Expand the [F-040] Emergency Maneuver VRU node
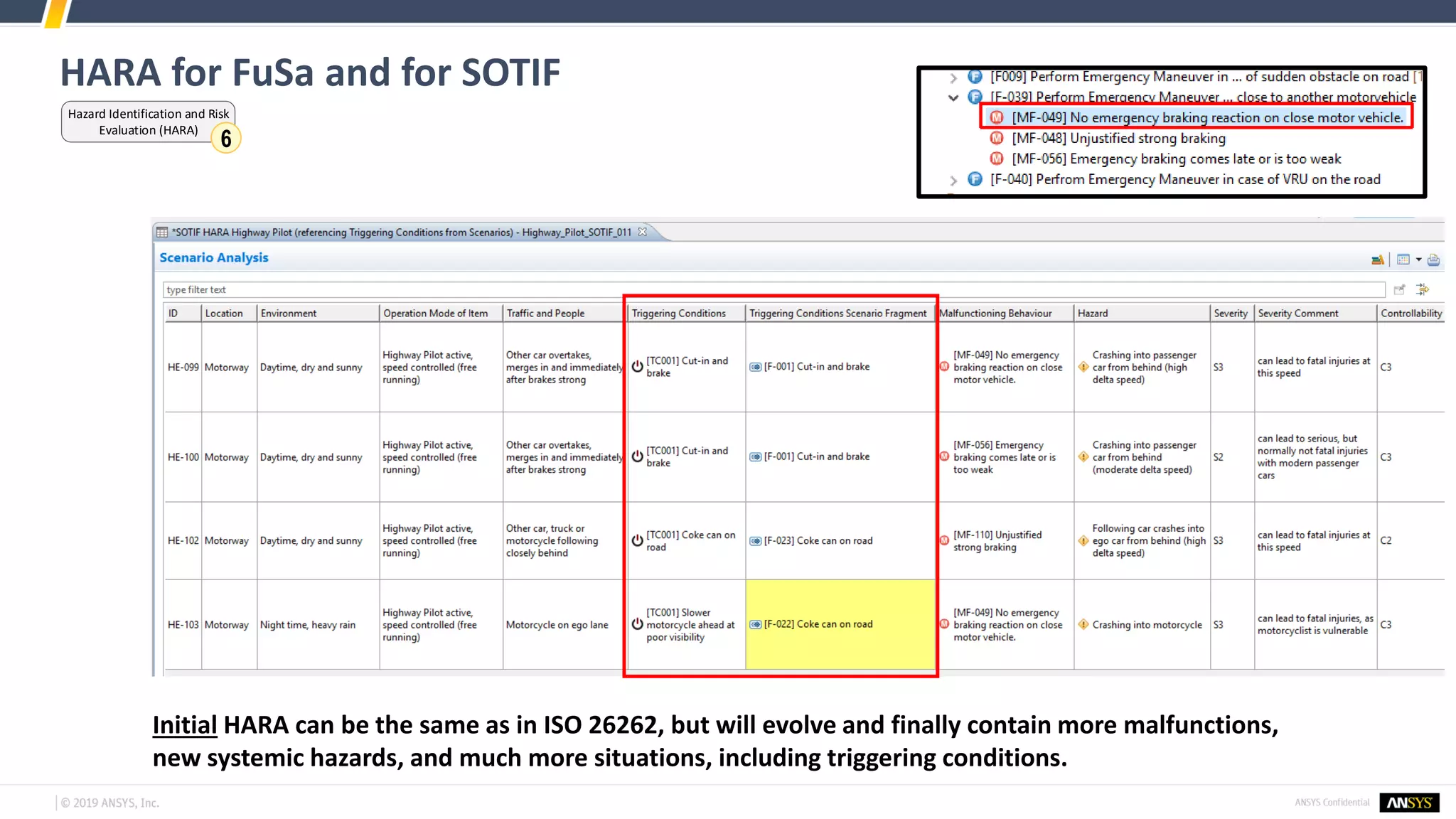This screenshot has height=819, width=1456. pyautogui.click(x=953, y=181)
